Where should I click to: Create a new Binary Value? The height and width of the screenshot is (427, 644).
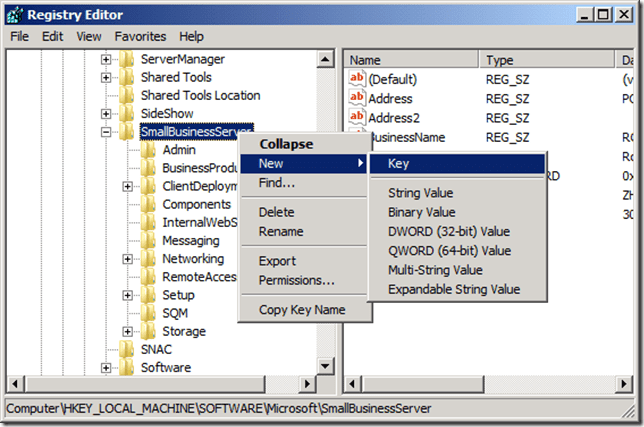[458, 212]
